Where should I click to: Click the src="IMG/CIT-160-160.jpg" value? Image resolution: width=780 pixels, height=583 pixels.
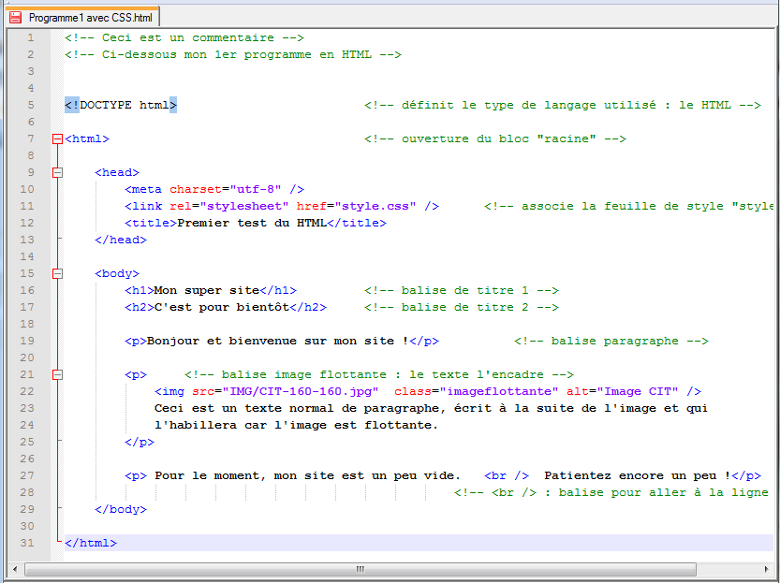pyautogui.click(x=300, y=391)
